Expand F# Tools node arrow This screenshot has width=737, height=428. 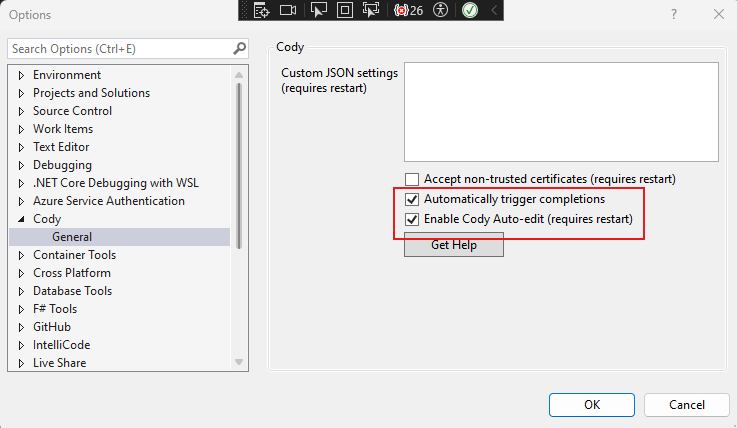coord(21,309)
